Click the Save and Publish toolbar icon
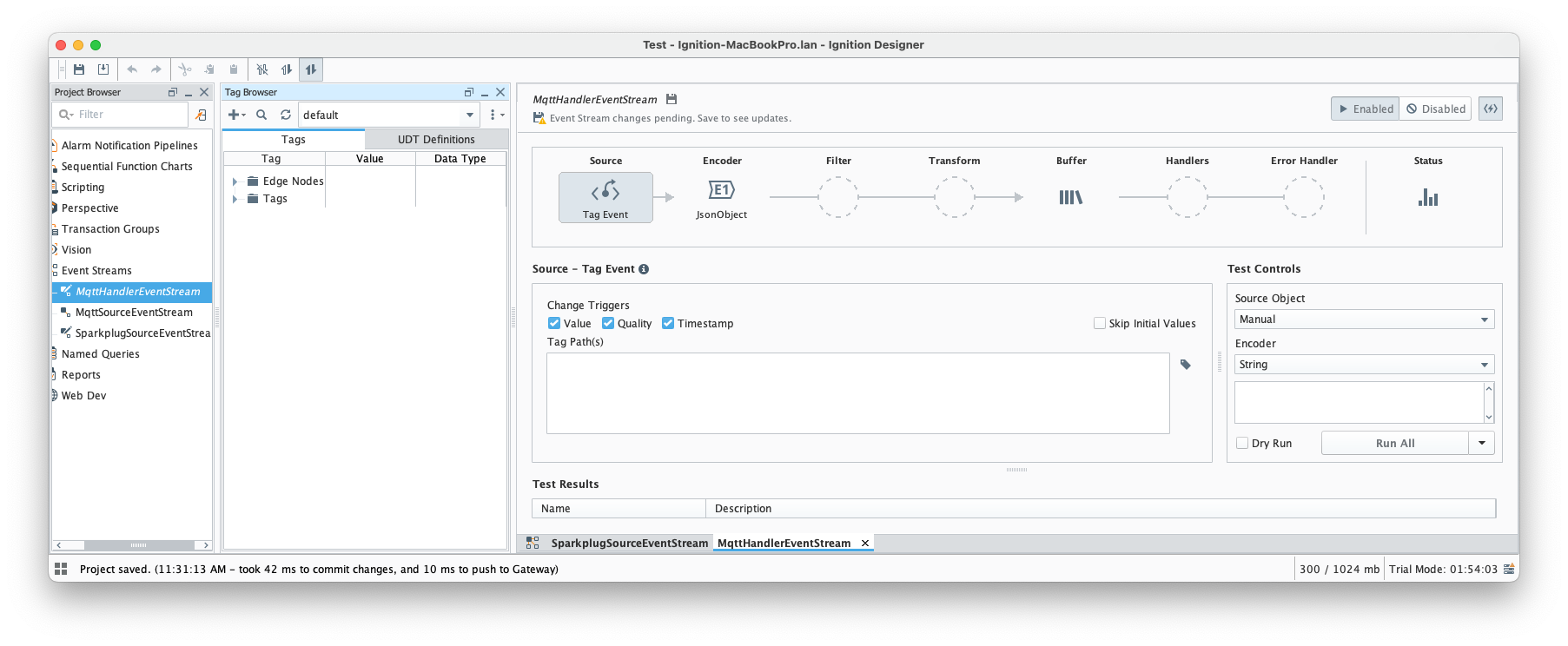The width and height of the screenshot is (1568, 646). [103, 69]
